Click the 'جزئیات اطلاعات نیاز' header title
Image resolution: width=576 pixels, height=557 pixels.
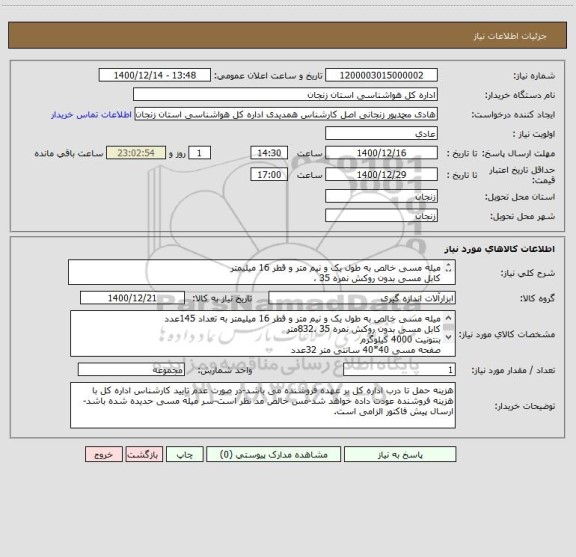pyautogui.click(x=510, y=36)
